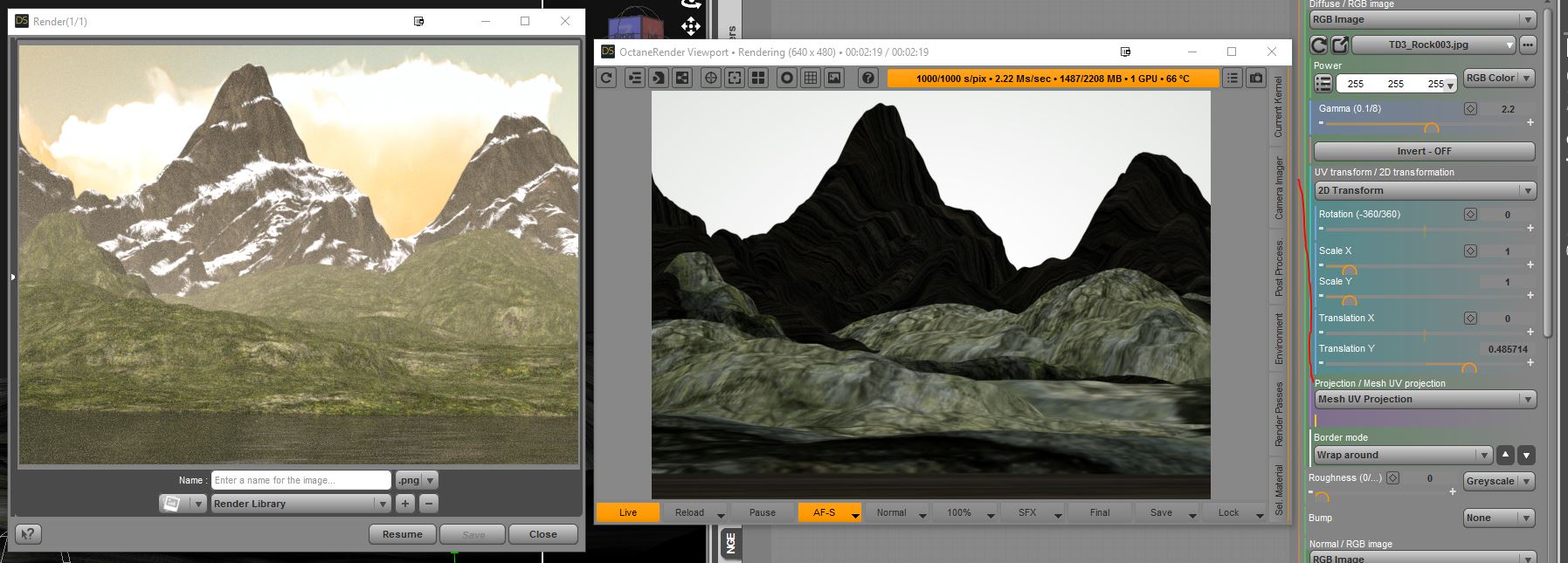Image resolution: width=1568 pixels, height=563 pixels.
Task: Open the Environment vertical tab
Action: (1278, 339)
